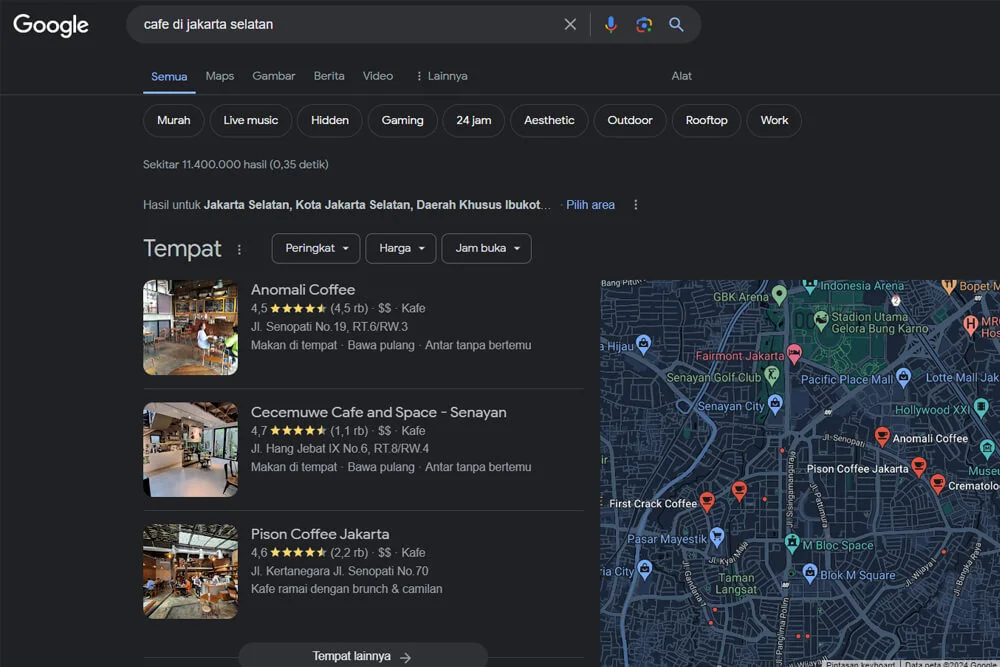
Task: Open Google Lens image search
Action: coord(644,24)
